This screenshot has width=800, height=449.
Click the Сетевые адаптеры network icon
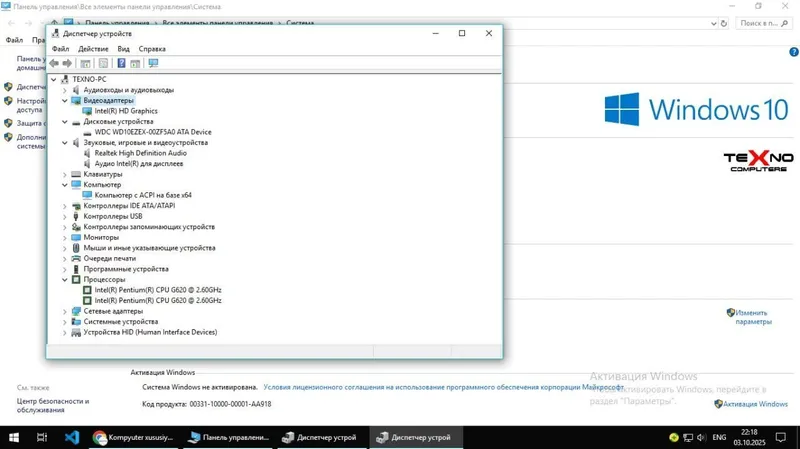tap(76, 311)
